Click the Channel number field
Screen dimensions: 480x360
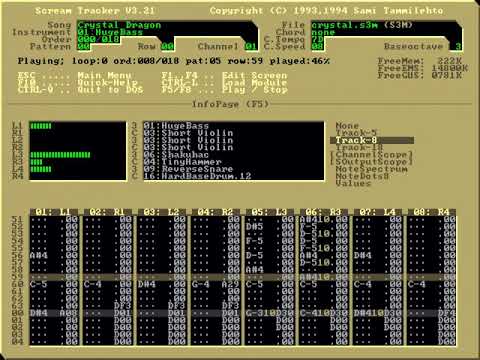tap(251, 47)
